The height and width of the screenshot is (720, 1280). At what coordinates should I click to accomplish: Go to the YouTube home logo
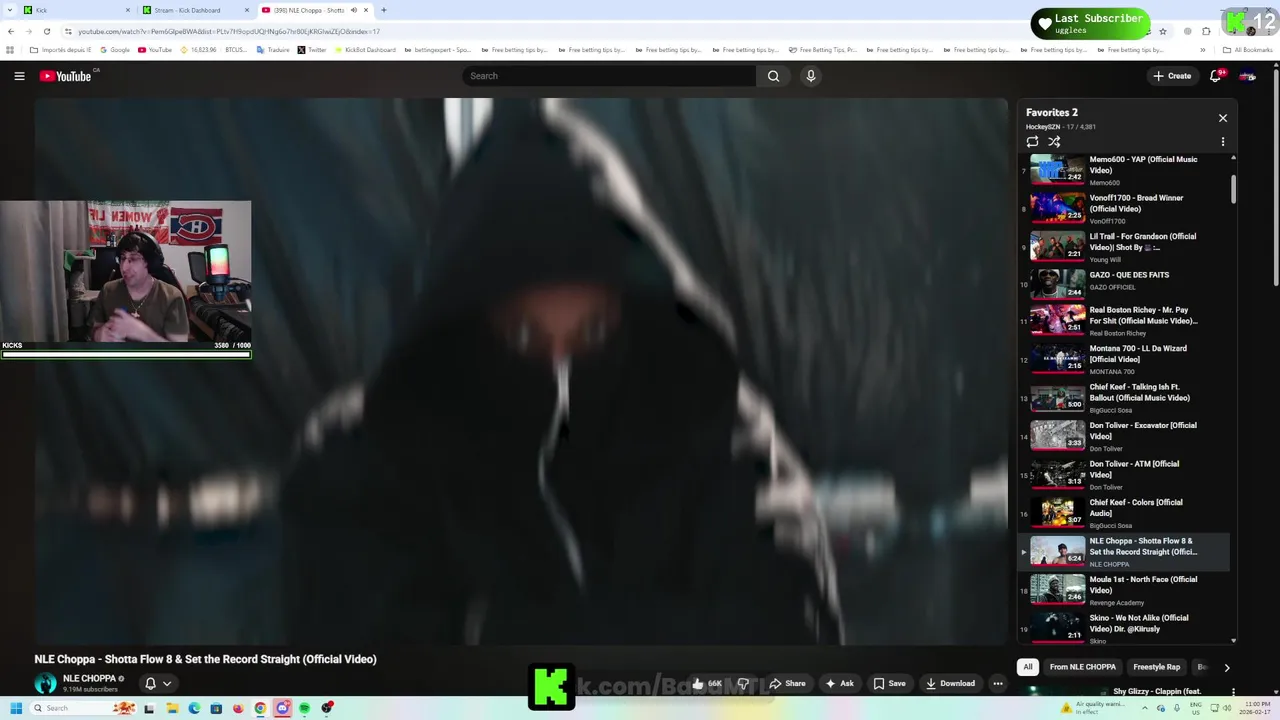(66, 76)
